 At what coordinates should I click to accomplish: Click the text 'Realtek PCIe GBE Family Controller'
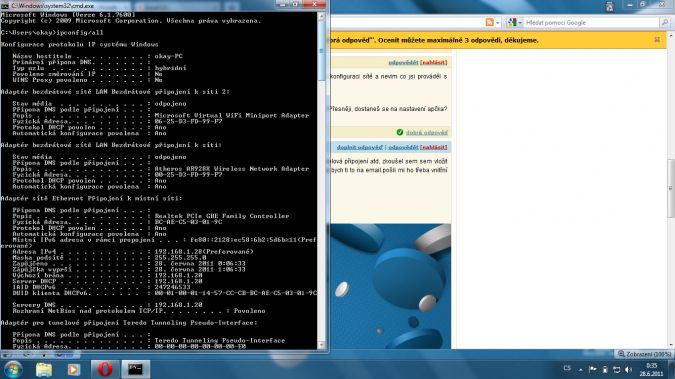click(222, 216)
